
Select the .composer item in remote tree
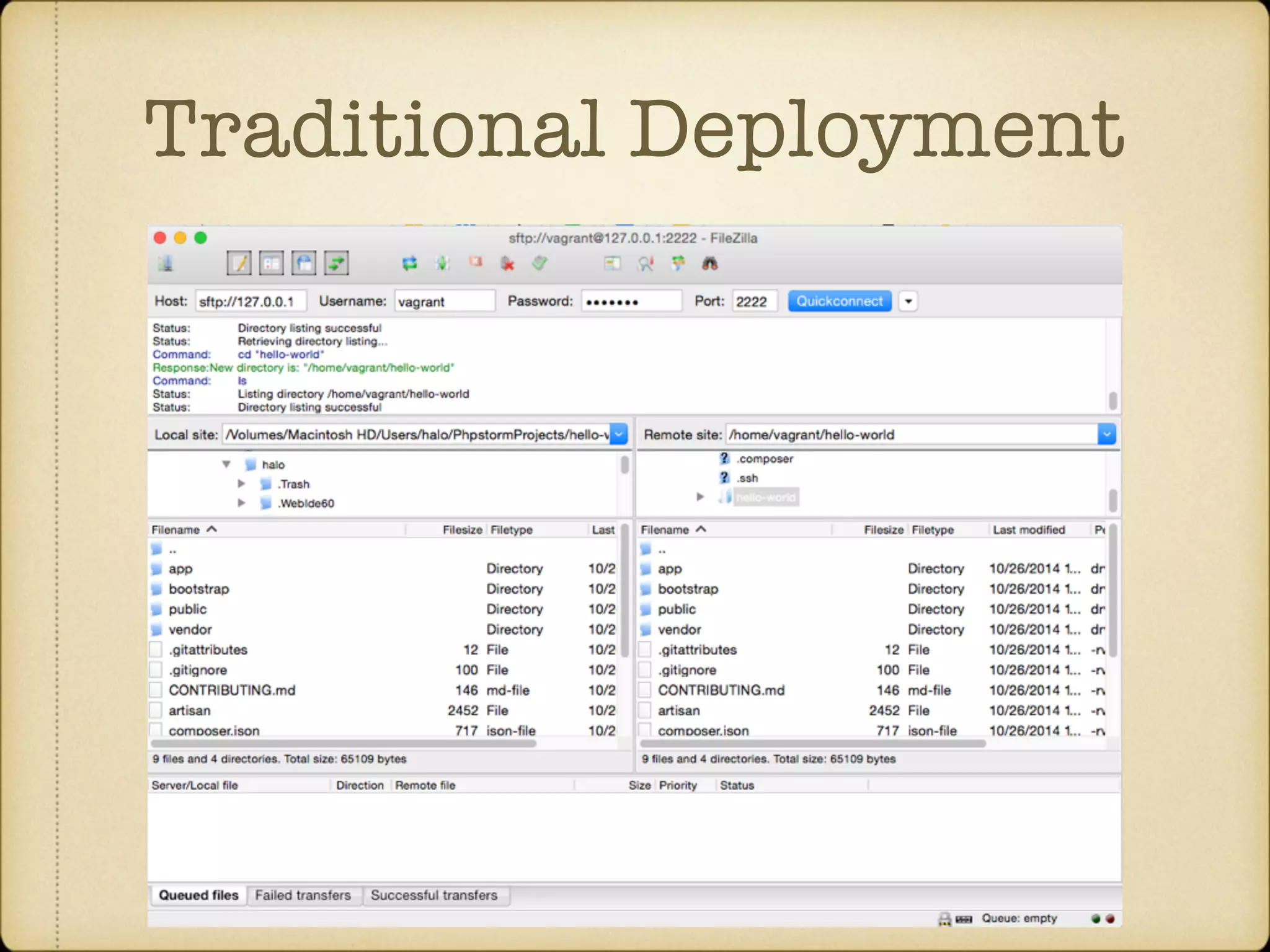tap(765, 459)
